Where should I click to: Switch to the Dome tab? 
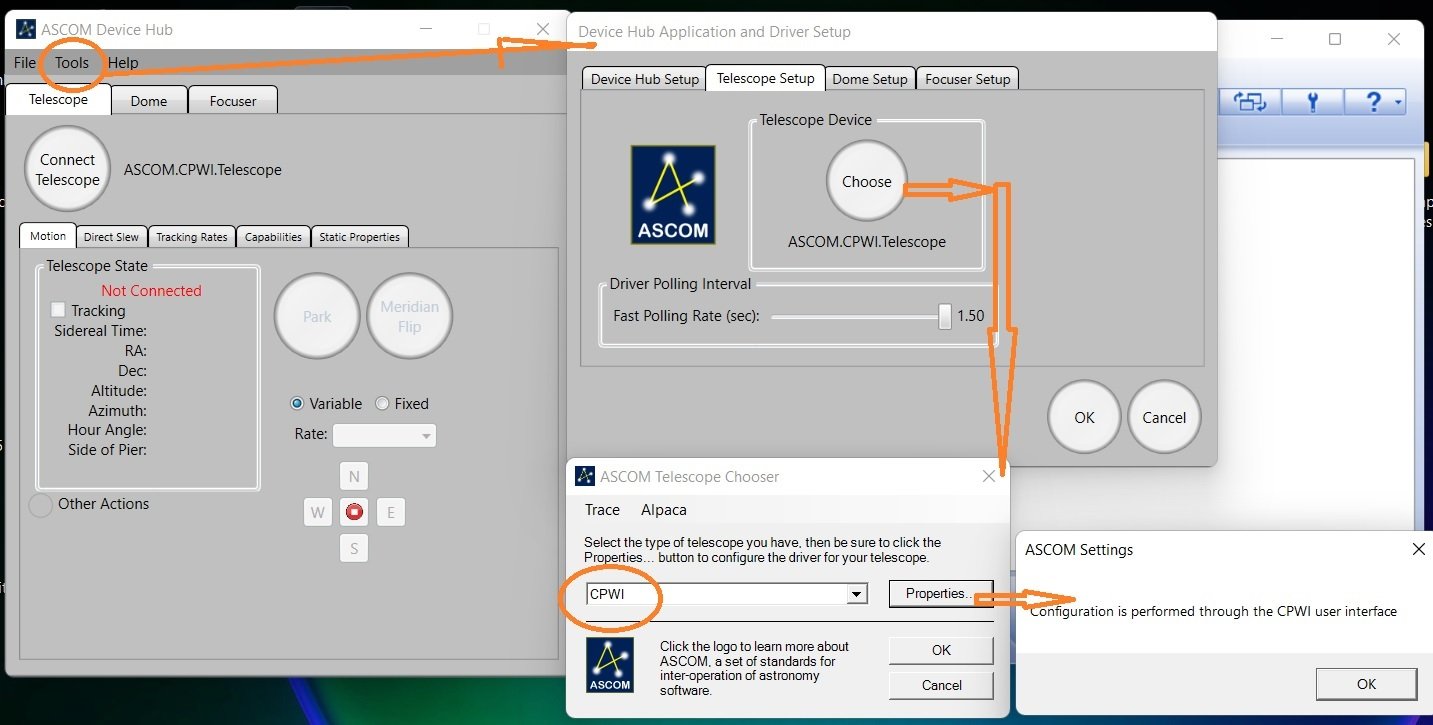click(x=149, y=101)
